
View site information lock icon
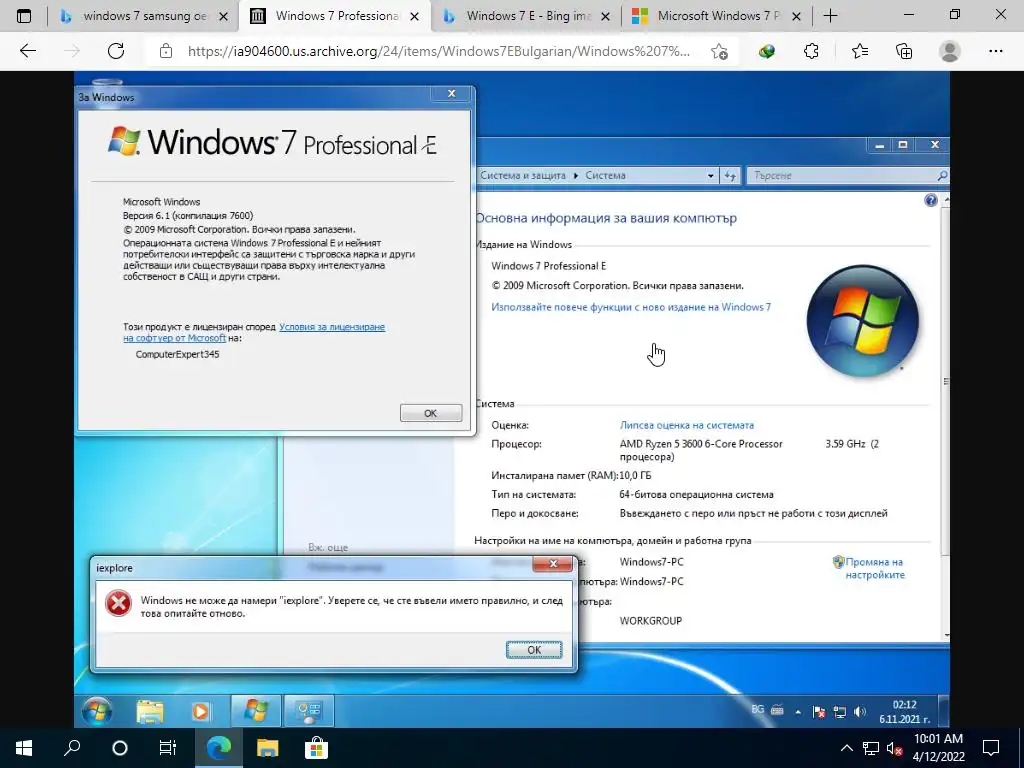click(x=166, y=51)
